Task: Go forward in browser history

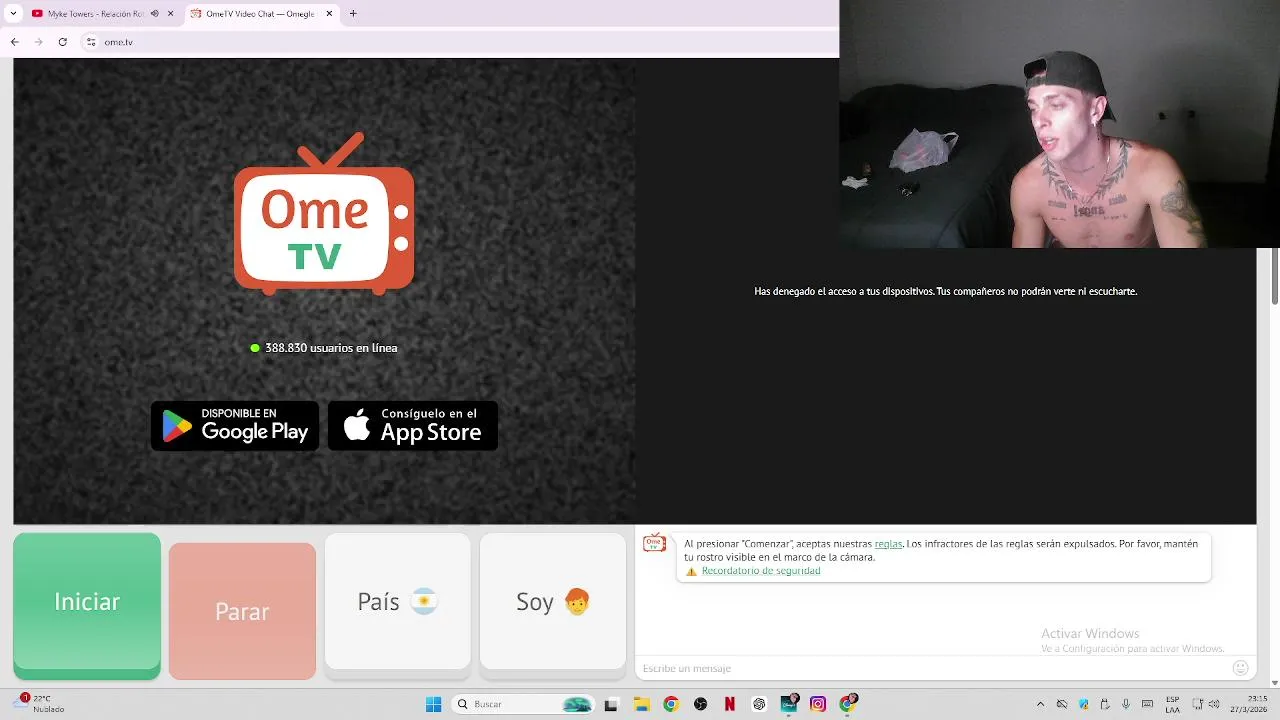Action: [x=38, y=42]
